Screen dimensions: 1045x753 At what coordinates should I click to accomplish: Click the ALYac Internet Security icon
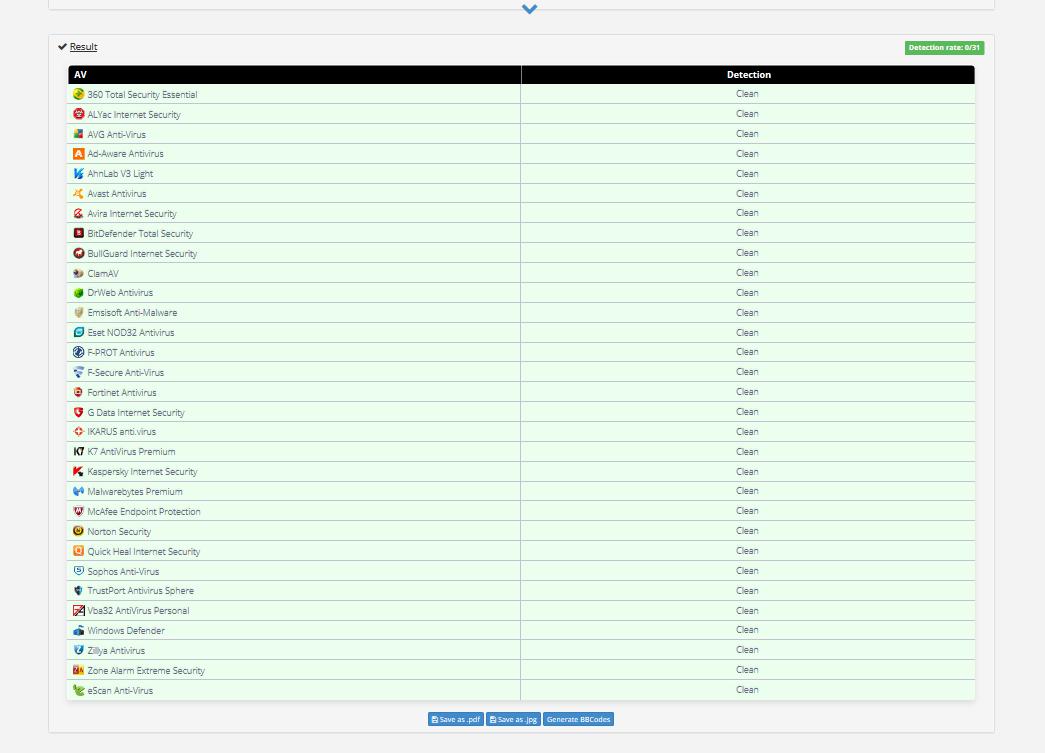click(x=79, y=114)
